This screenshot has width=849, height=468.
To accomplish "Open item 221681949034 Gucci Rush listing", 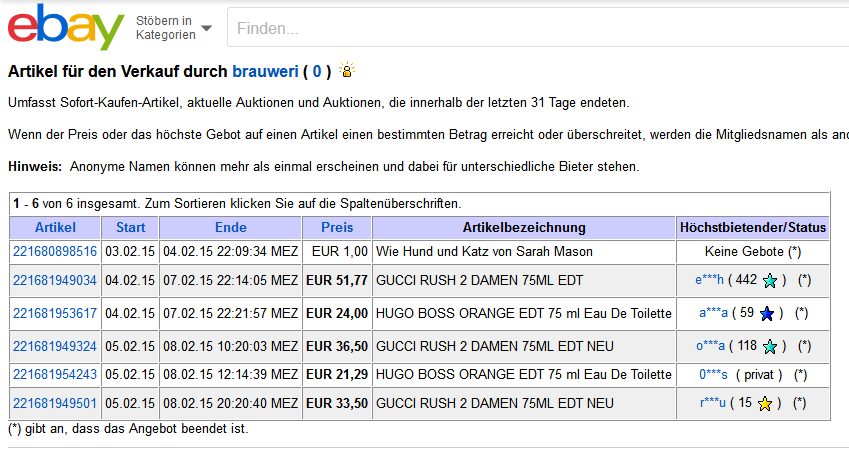I will click(x=55, y=281).
